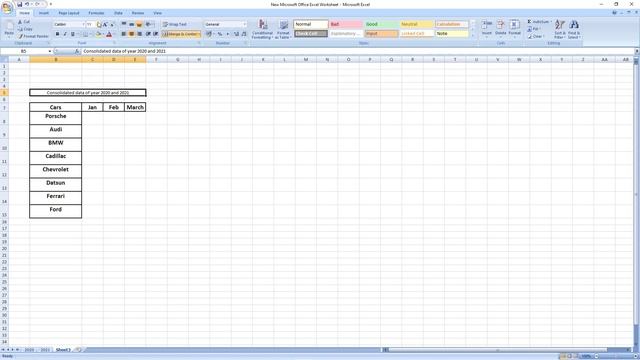640x360 pixels.
Task: Increase decimal places
Action: (x=236, y=34)
